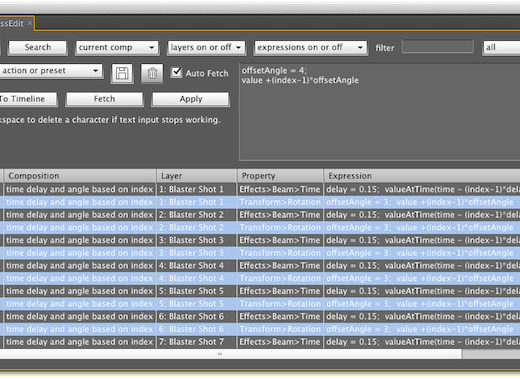Click the Fetch button

[104, 99]
